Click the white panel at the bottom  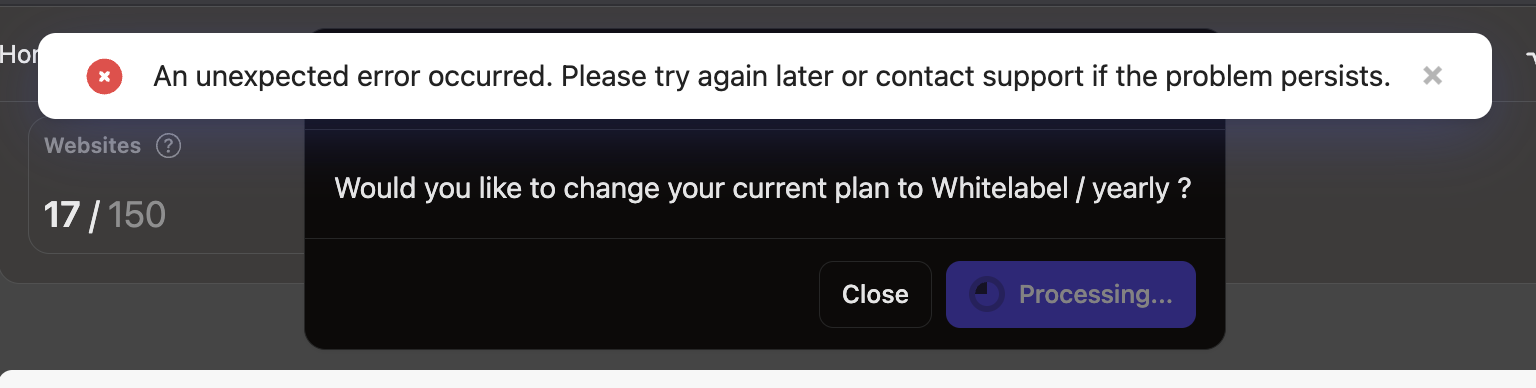click(768, 379)
